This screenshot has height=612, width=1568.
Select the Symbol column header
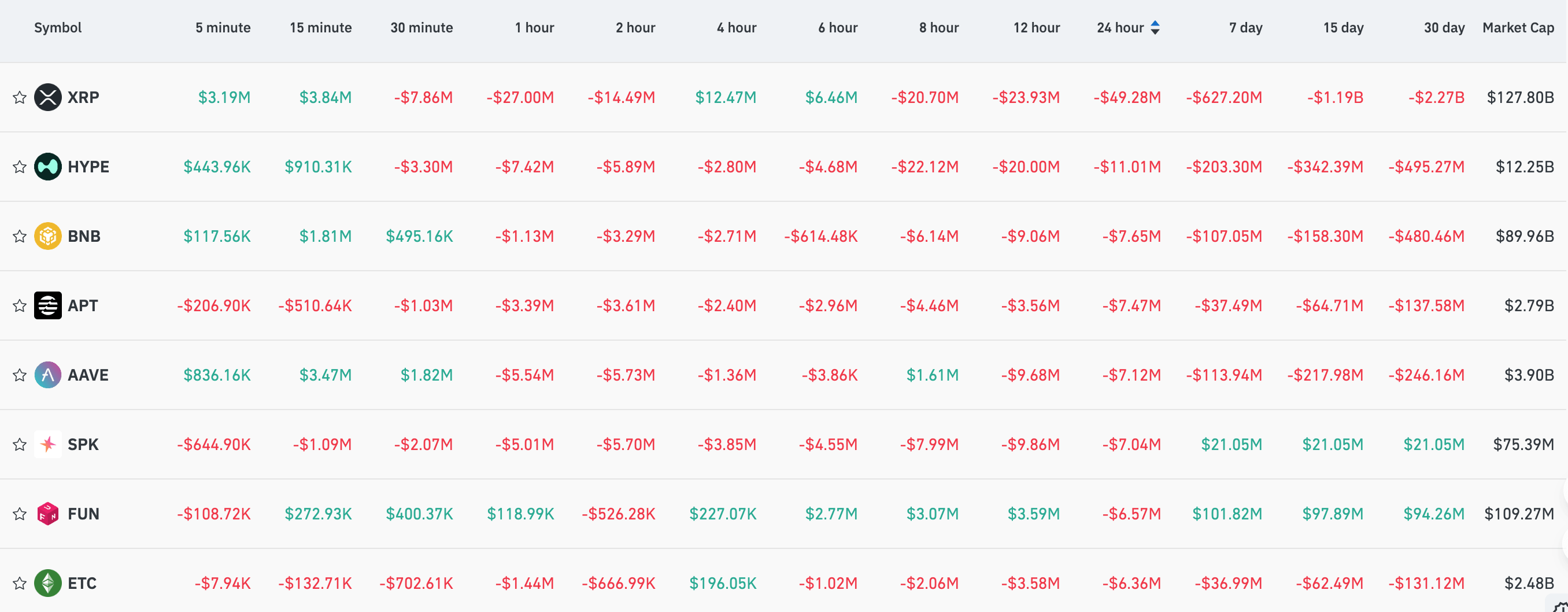[x=58, y=28]
